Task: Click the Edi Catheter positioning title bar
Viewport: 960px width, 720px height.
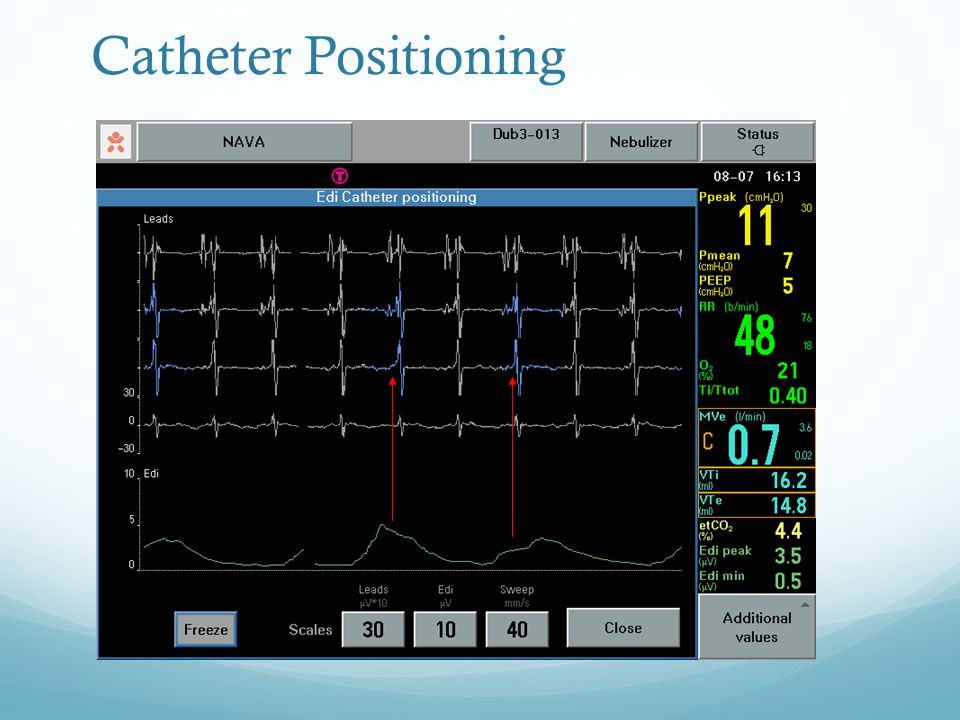Action: (396, 197)
